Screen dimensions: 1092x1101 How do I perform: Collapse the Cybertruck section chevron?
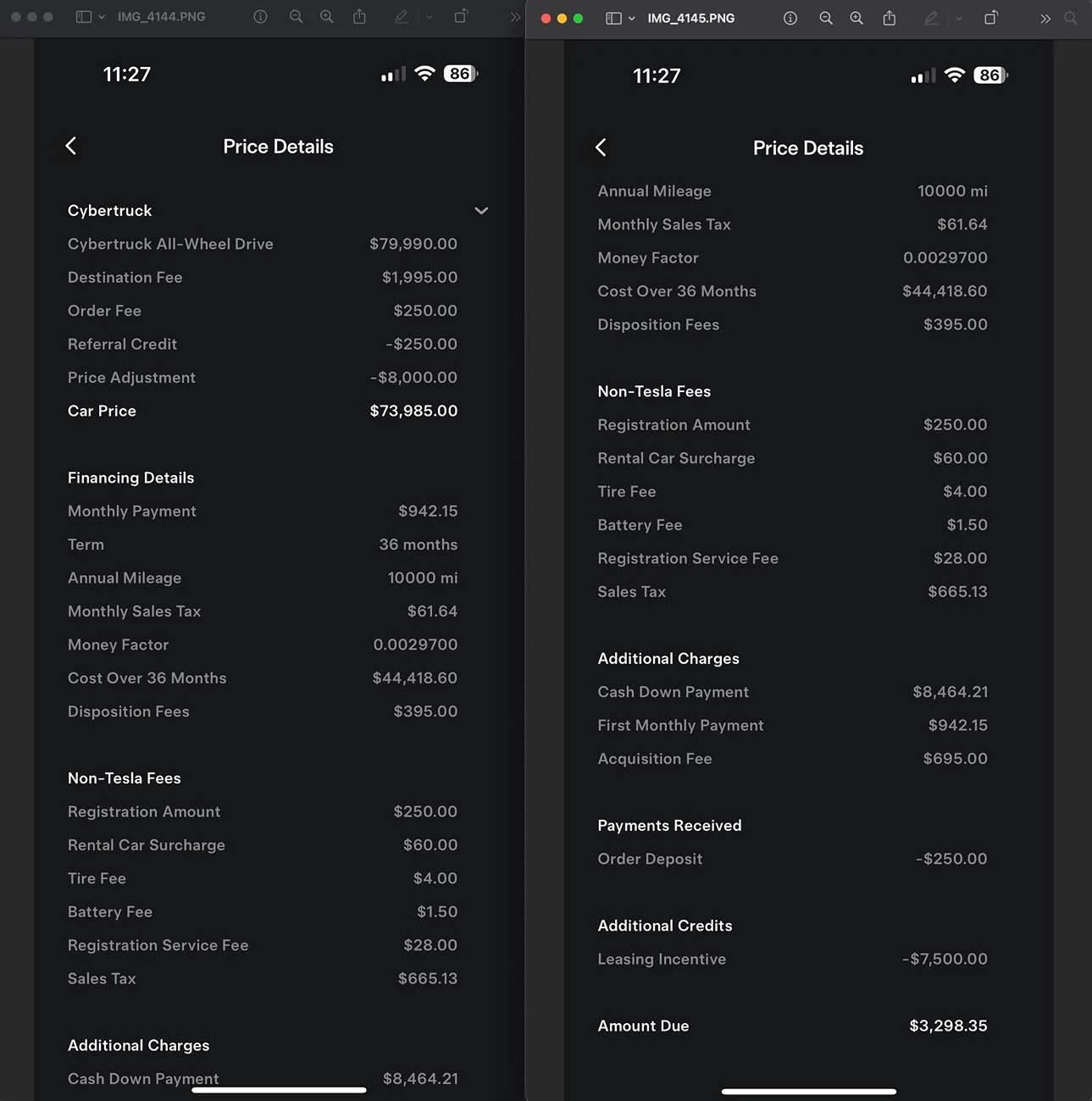point(481,210)
